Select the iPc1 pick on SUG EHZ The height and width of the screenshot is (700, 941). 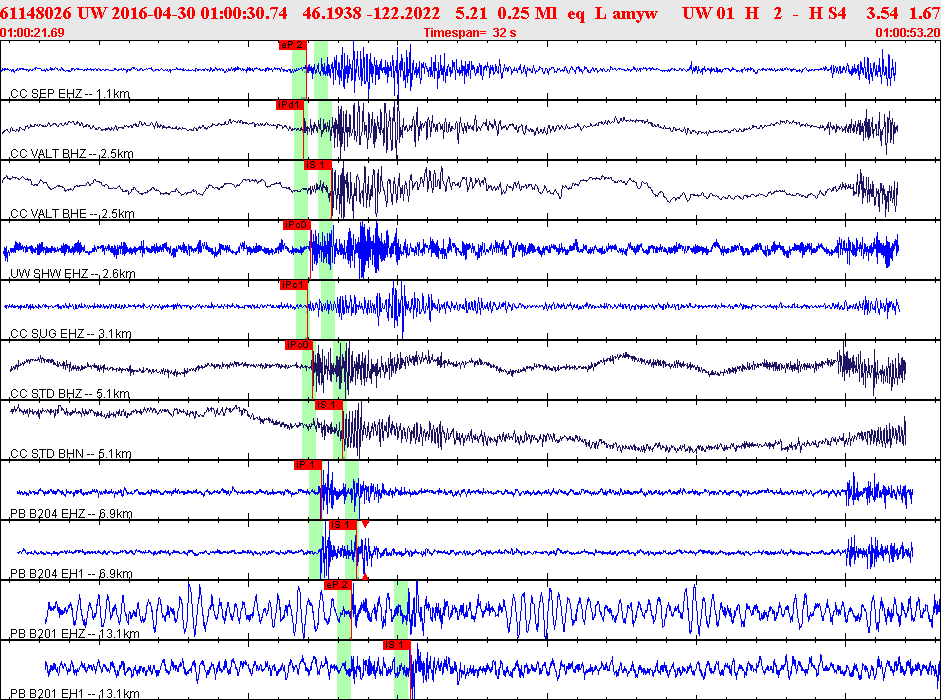(x=293, y=285)
